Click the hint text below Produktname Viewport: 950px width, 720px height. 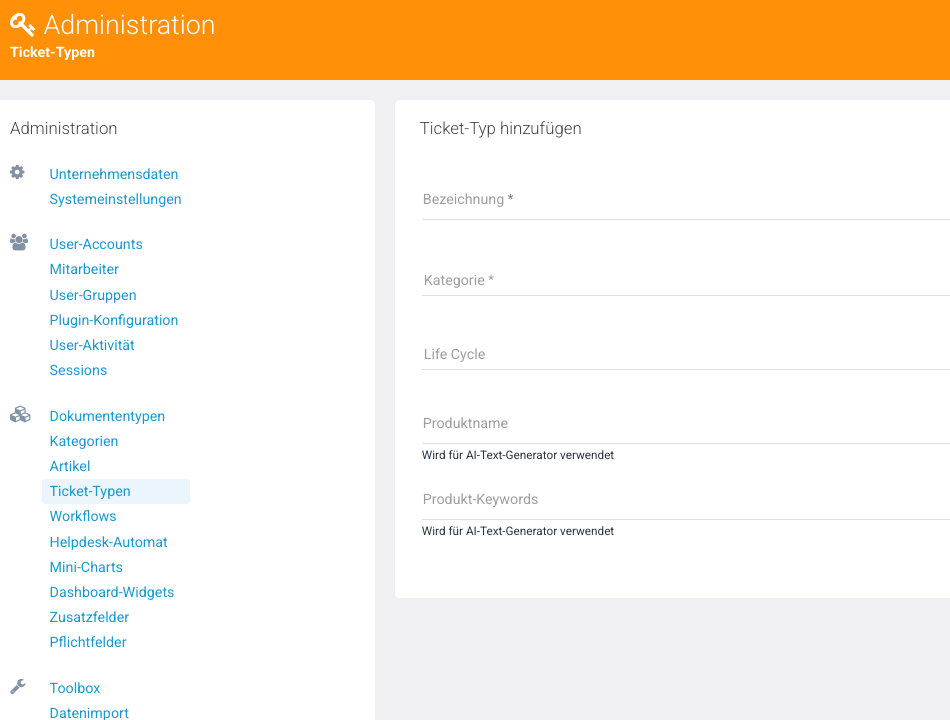pos(517,455)
